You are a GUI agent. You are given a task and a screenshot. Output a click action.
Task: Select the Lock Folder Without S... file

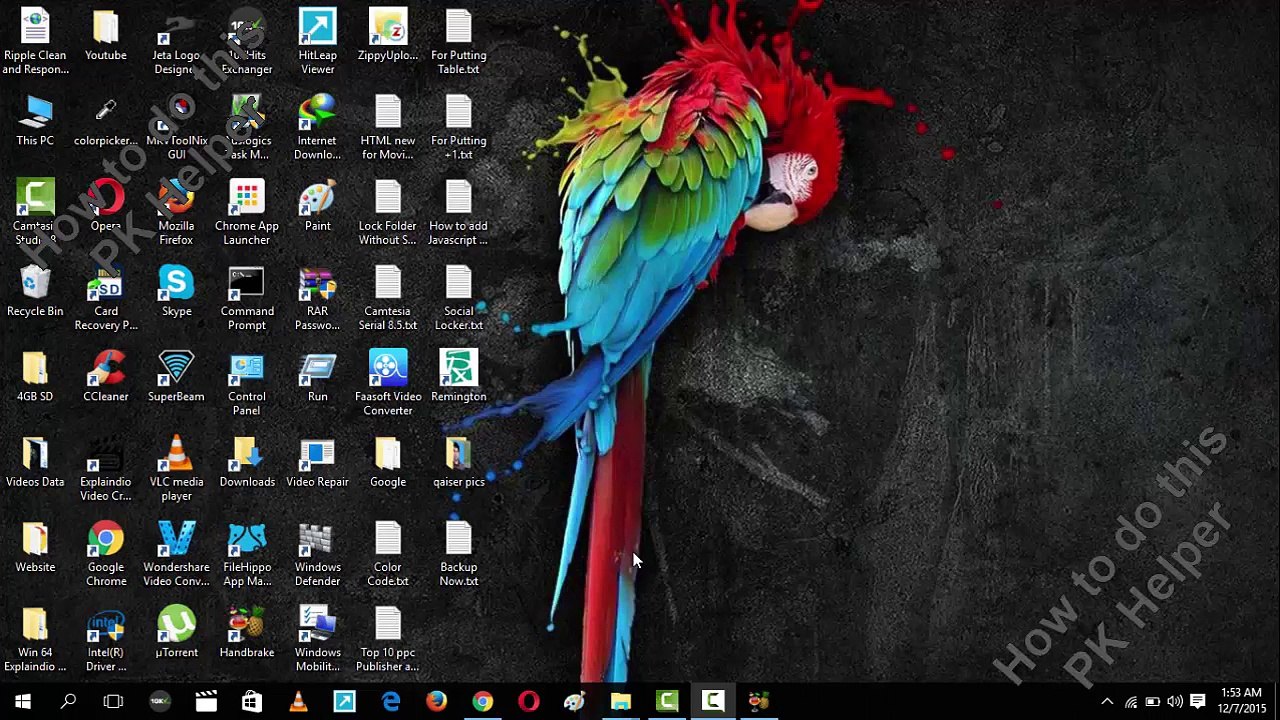point(388,213)
